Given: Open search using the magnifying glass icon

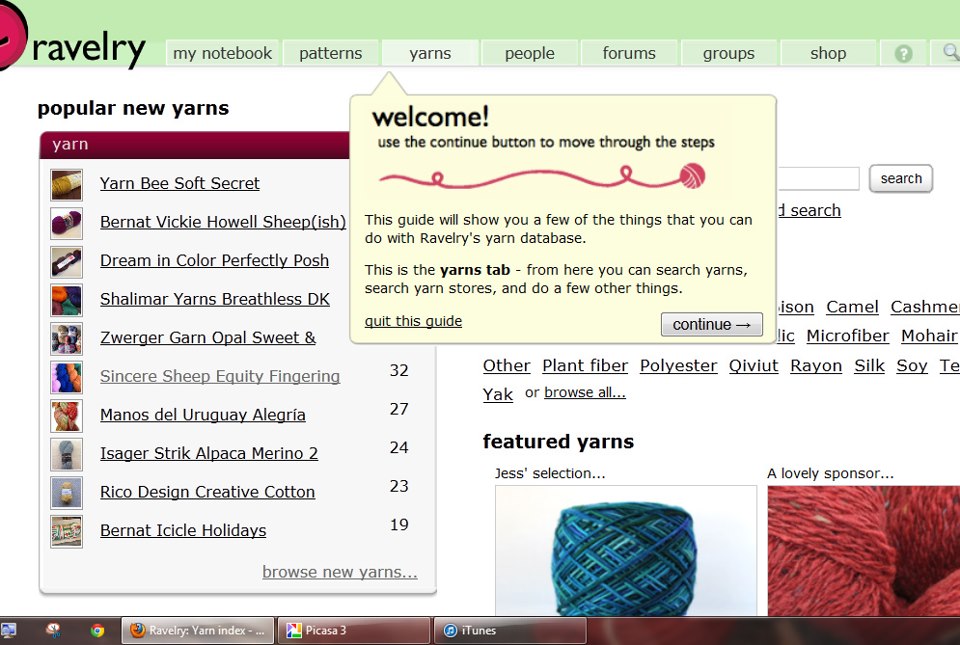Looking at the screenshot, I should 948,52.
